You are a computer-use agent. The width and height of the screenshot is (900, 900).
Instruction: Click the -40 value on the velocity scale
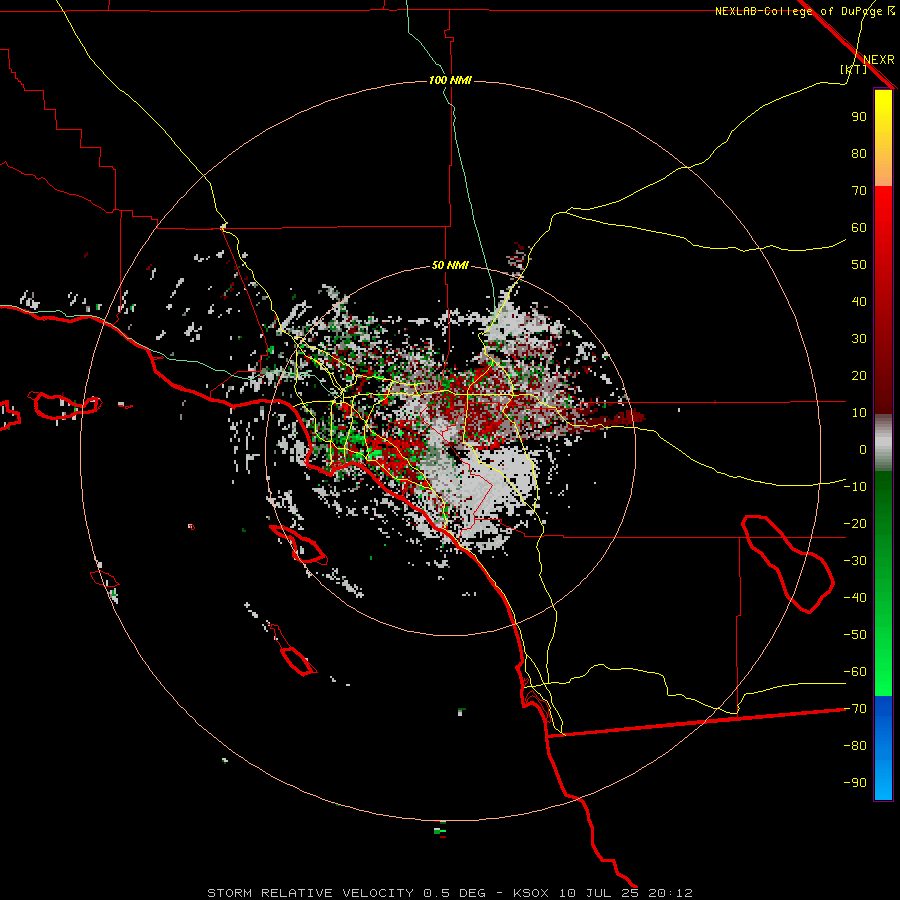click(855, 598)
